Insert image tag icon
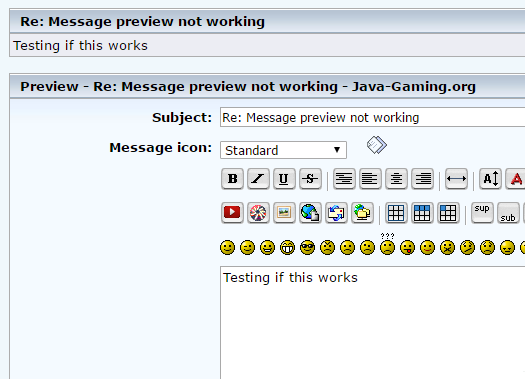 284,213
